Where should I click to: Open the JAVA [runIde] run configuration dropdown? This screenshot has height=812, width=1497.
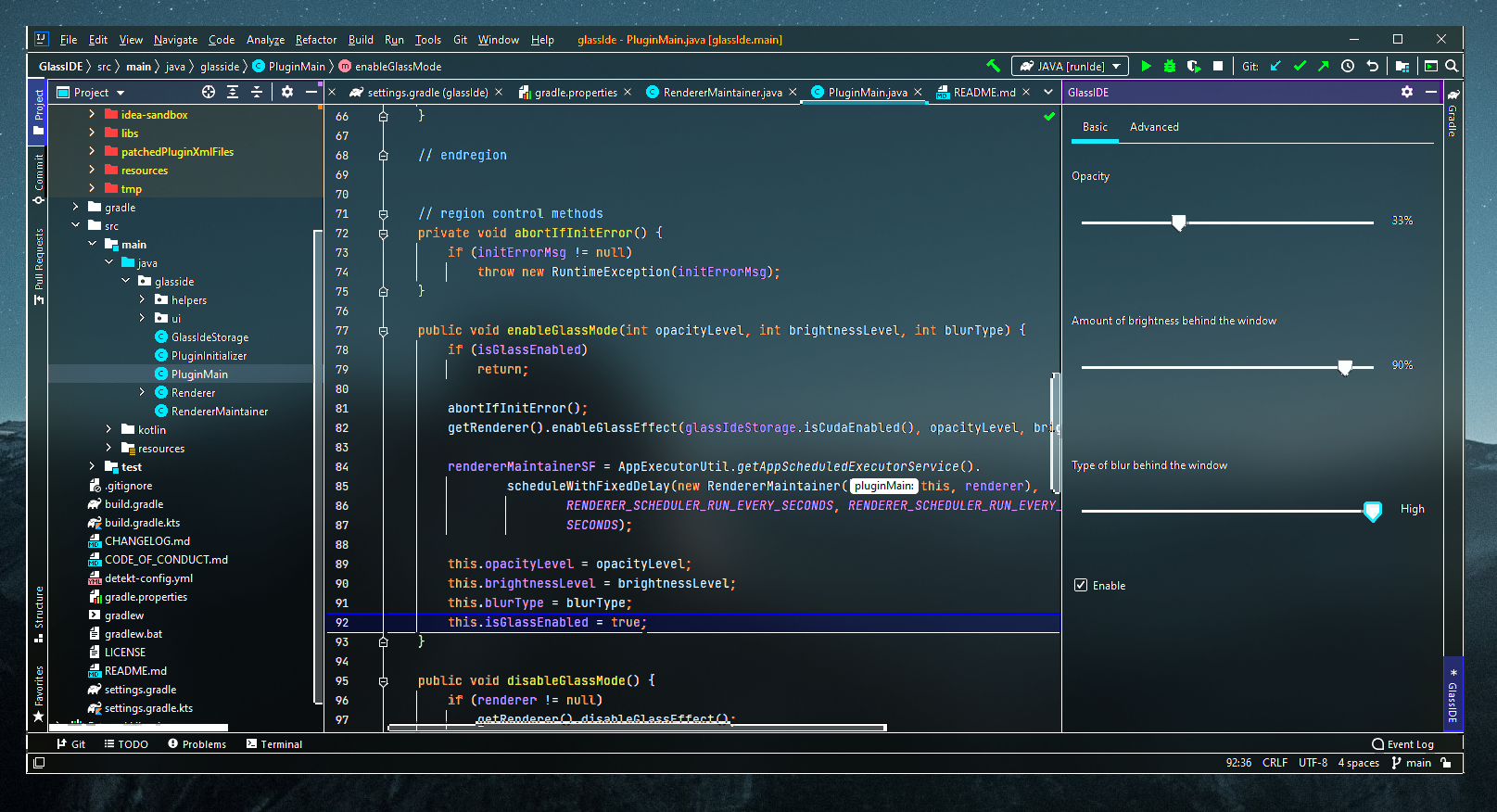pos(1070,66)
